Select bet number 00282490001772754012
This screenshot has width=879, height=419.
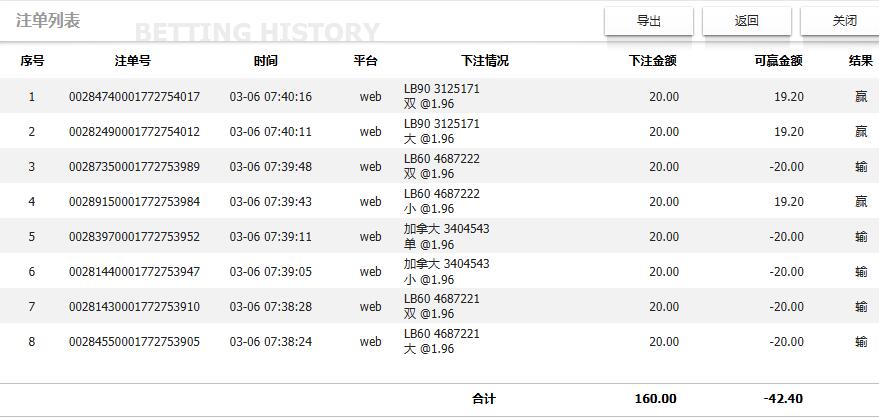134,132
